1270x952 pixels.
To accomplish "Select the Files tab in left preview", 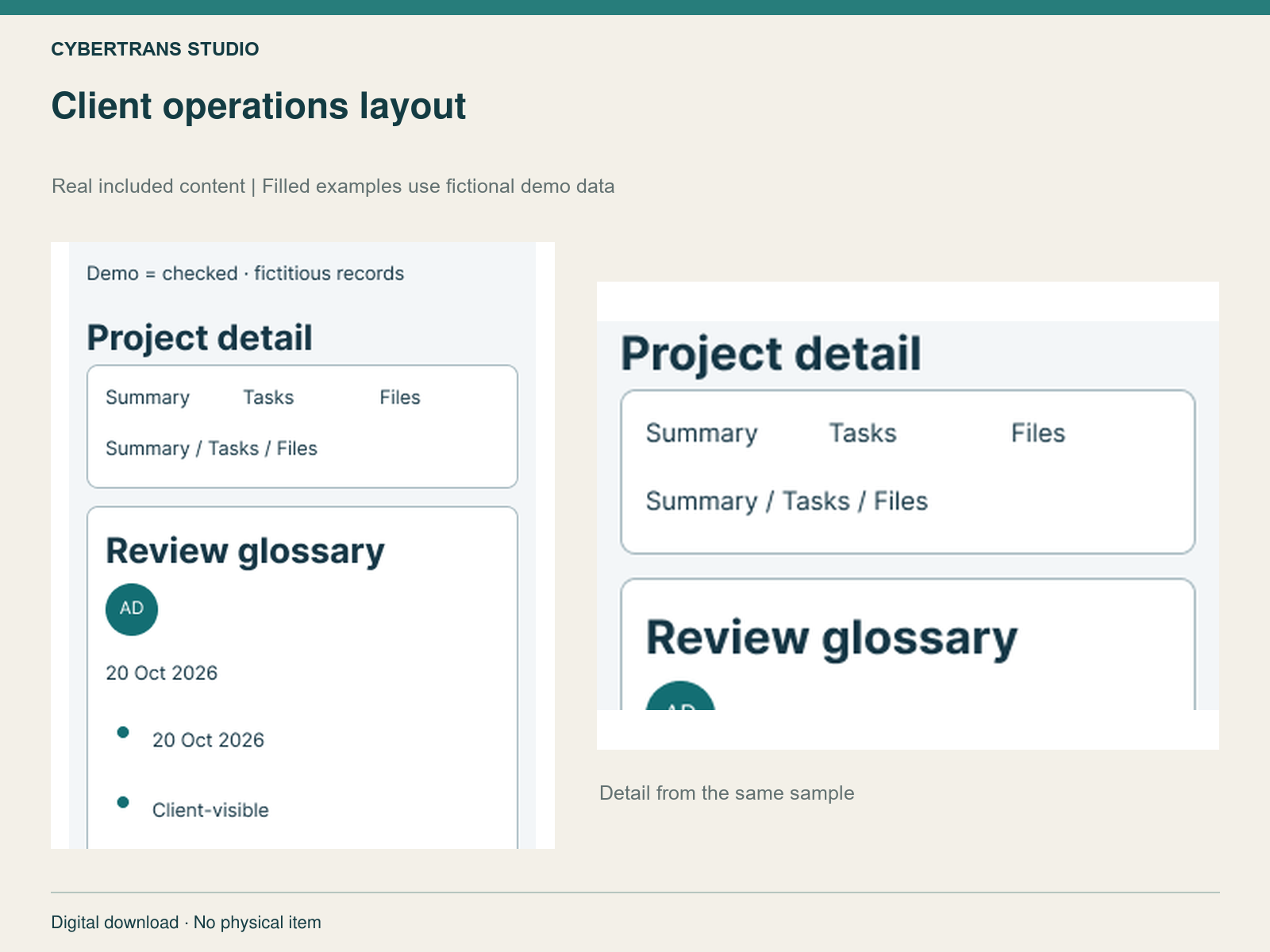I will pyautogui.click(x=400, y=397).
